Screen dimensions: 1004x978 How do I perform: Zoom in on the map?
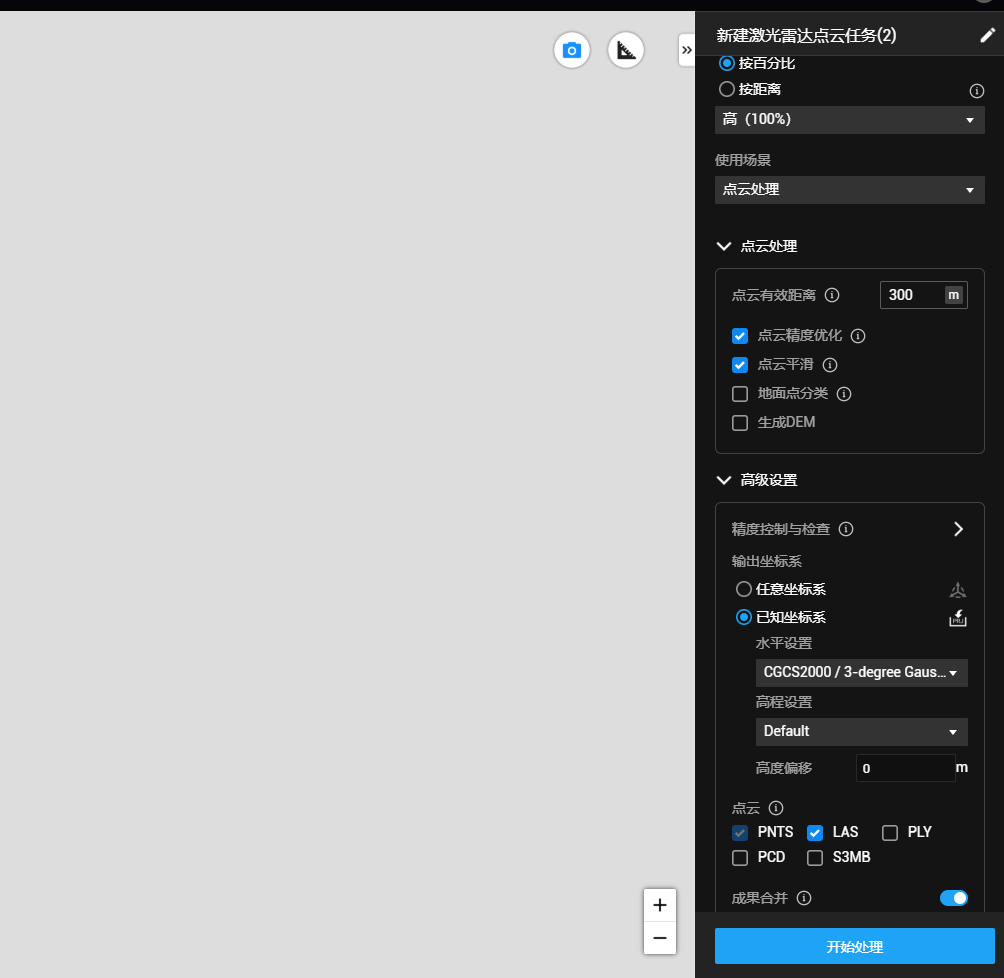click(660, 905)
